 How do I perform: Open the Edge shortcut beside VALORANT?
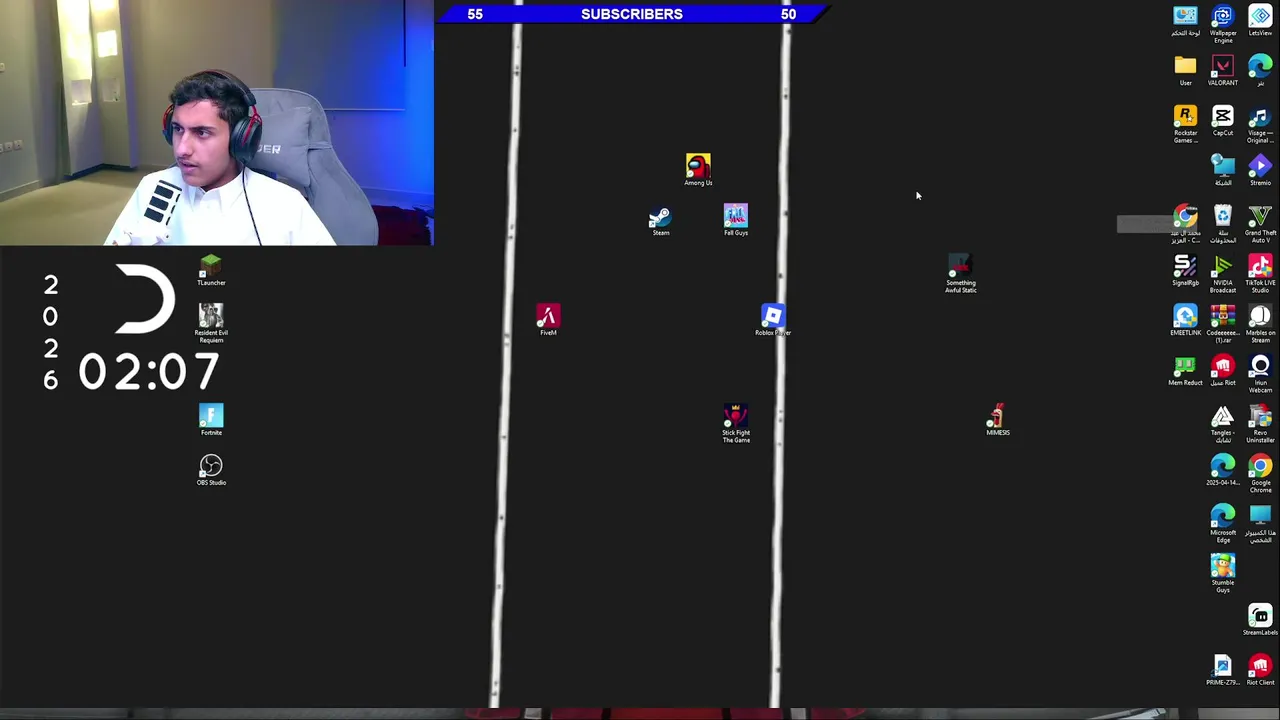(x=1260, y=70)
